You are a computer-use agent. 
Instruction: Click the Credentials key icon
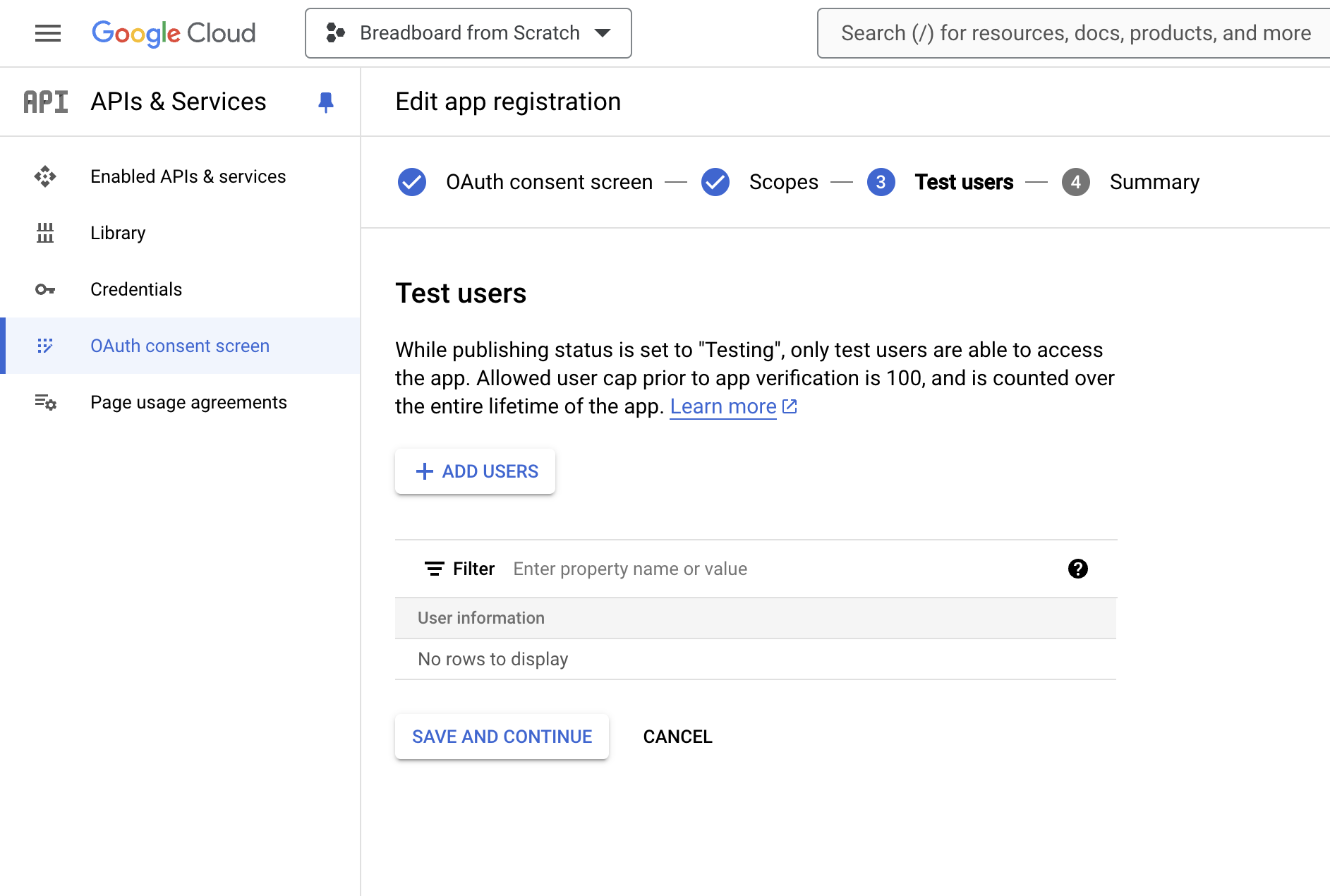(45, 289)
